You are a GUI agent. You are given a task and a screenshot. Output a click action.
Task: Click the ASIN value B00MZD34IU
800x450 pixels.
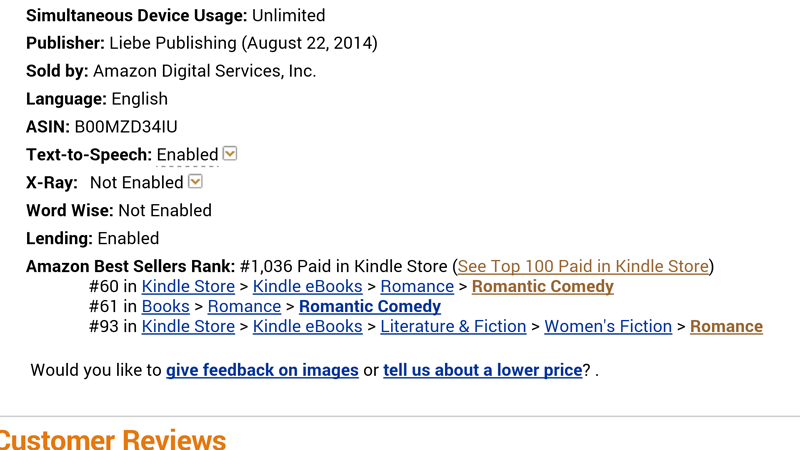126,127
